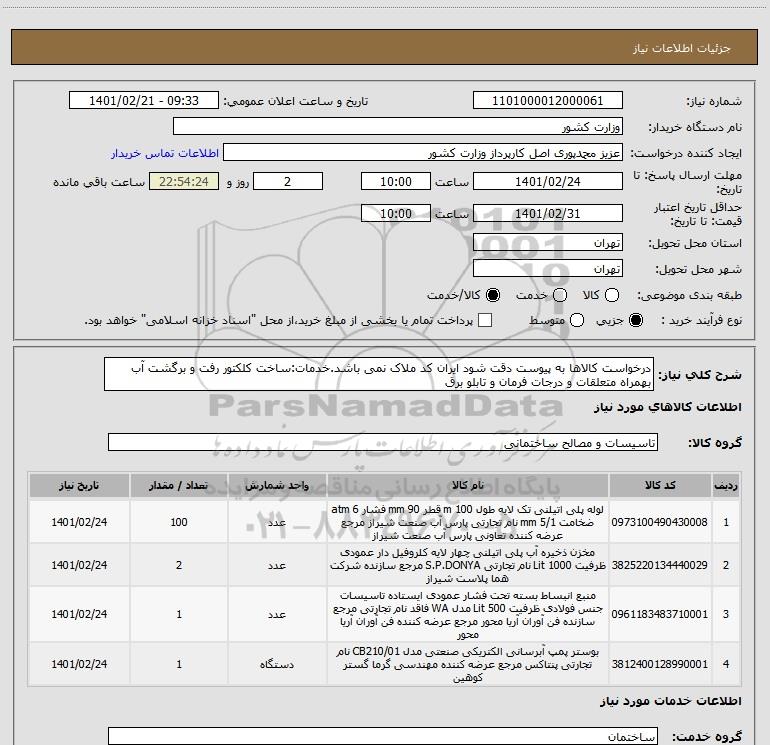
Task: Click the استان محل تحویل field تهران
Action: pyautogui.click(x=548, y=243)
